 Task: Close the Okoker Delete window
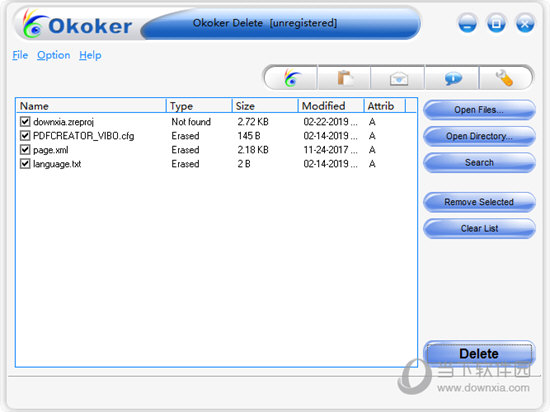click(525, 23)
